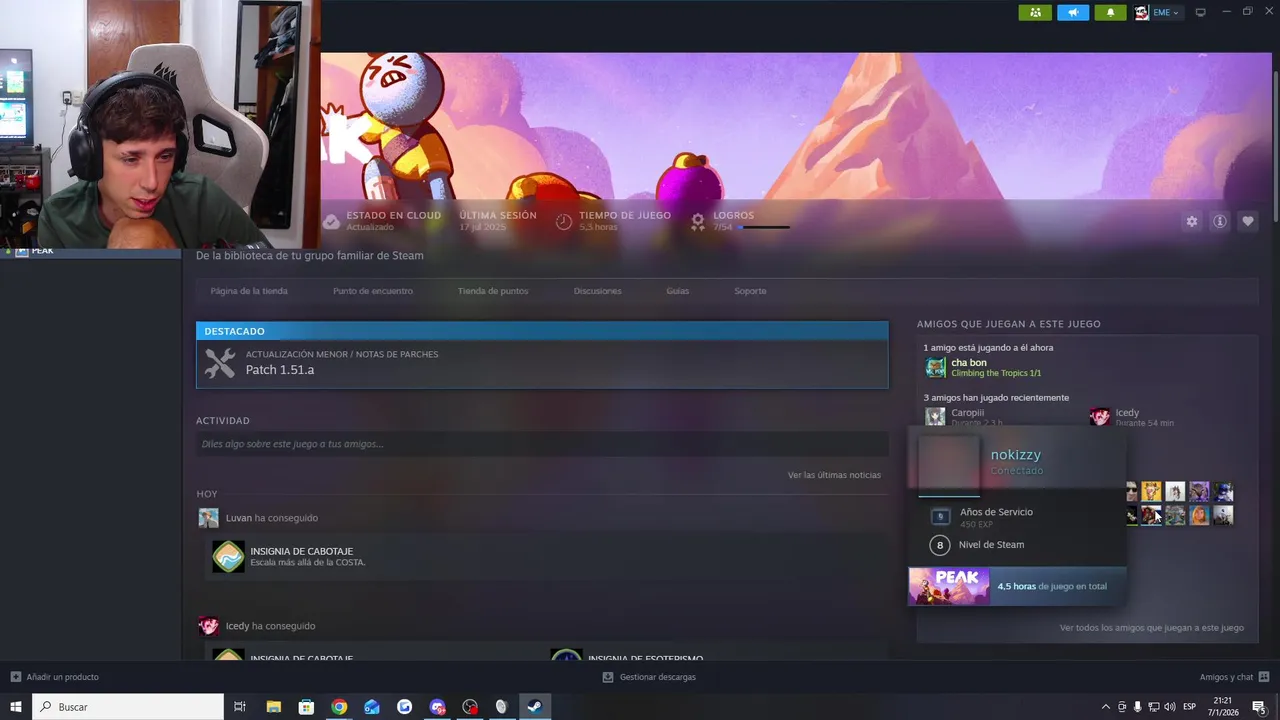Viewport: 1280px width, 720px height.
Task: Open the Windows notification center
Action: pos(1259,707)
